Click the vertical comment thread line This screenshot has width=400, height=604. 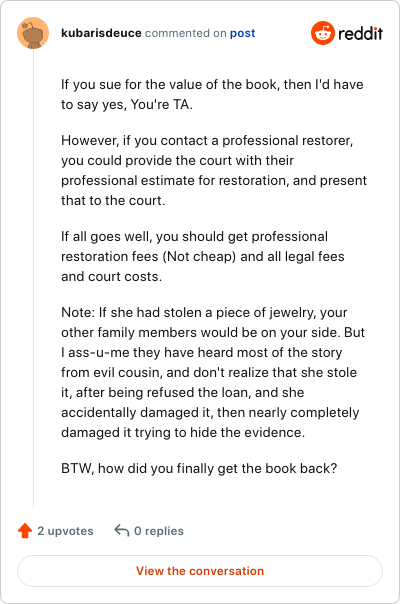(34, 277)
